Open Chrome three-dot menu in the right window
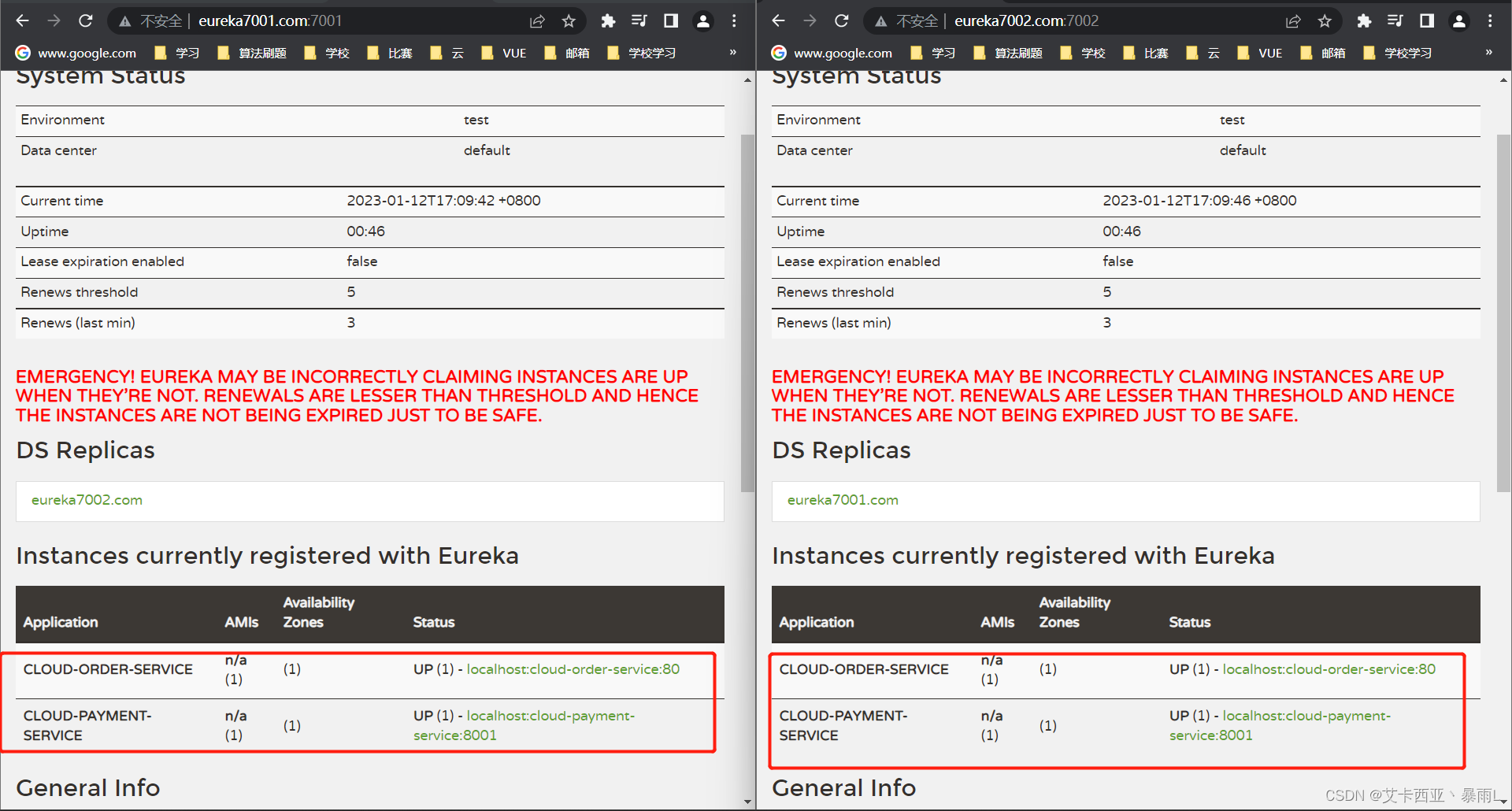This screenshot has width=1512, height=811. (1490, 21)
